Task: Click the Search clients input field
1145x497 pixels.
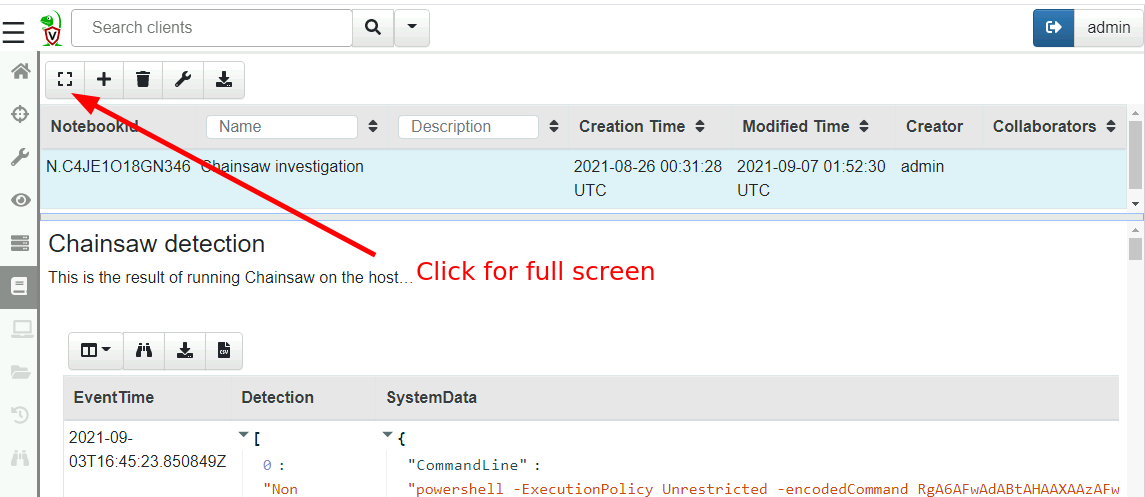Action: click(212, 28)
